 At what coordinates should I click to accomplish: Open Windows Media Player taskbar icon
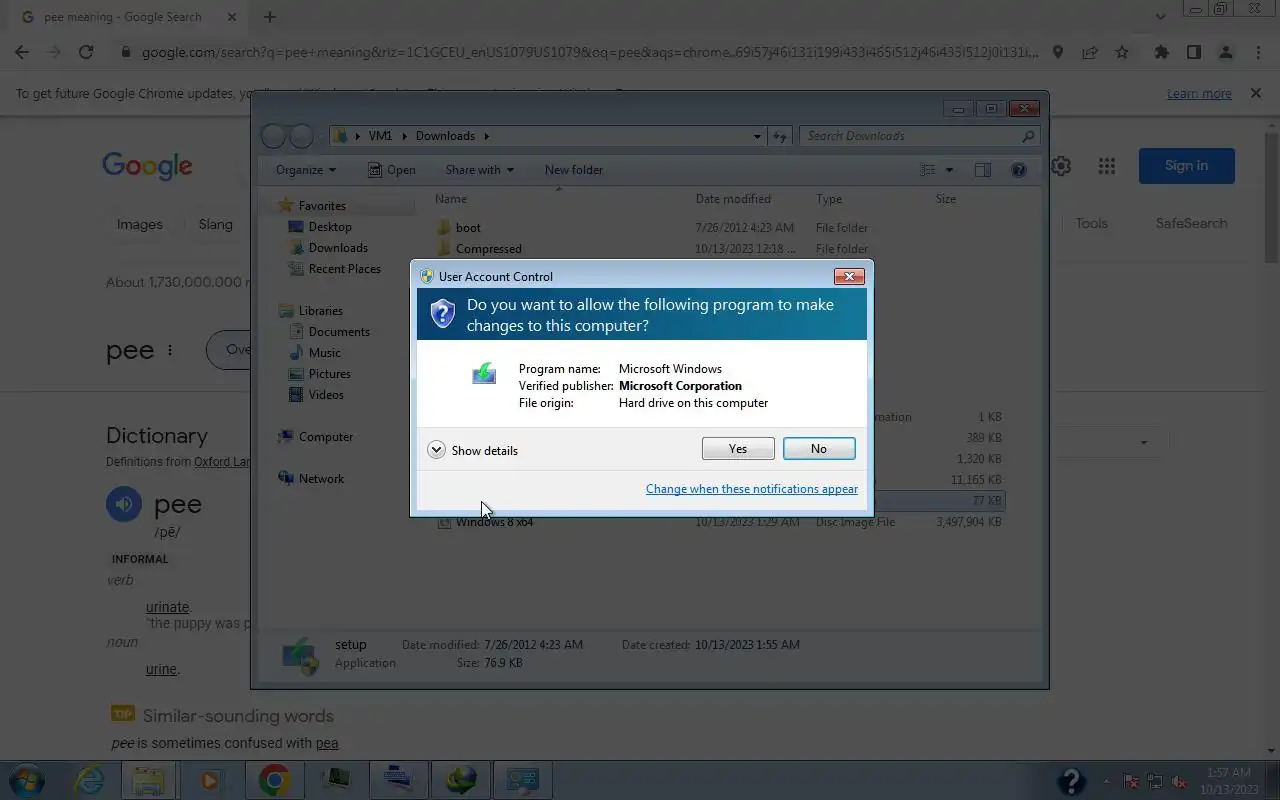pyautogui.click(x=211, y=780)
